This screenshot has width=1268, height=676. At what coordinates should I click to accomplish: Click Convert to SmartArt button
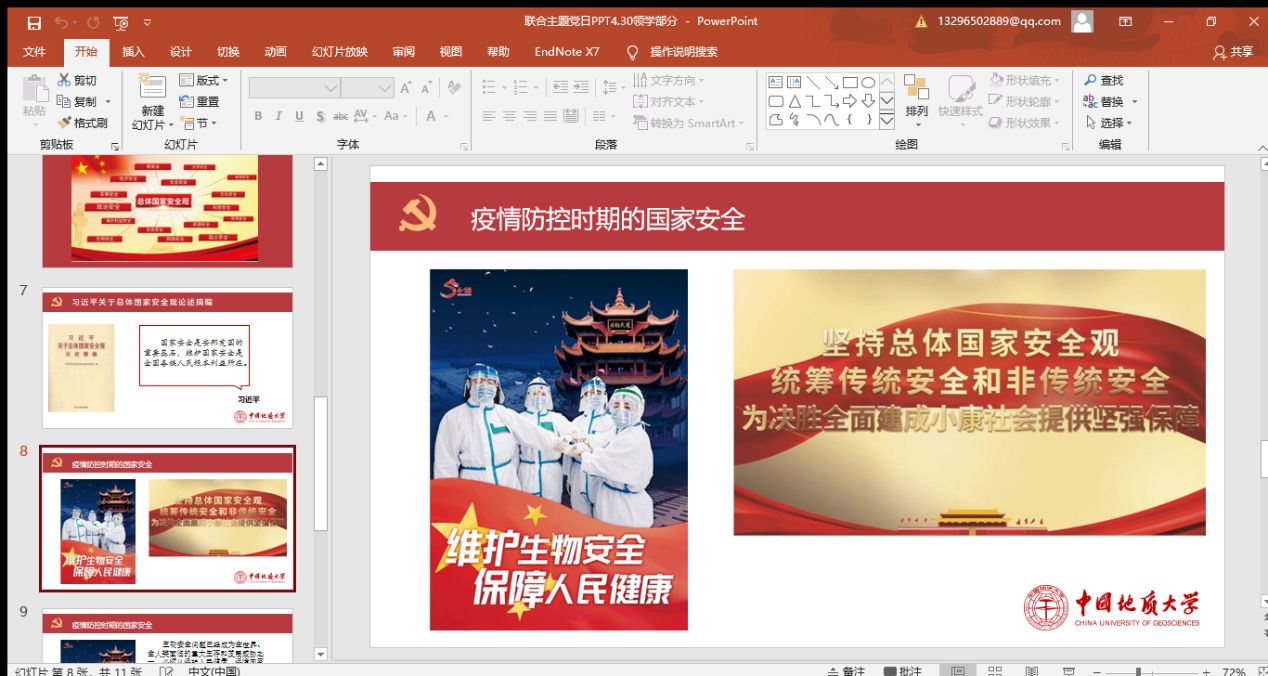[691, 123]
